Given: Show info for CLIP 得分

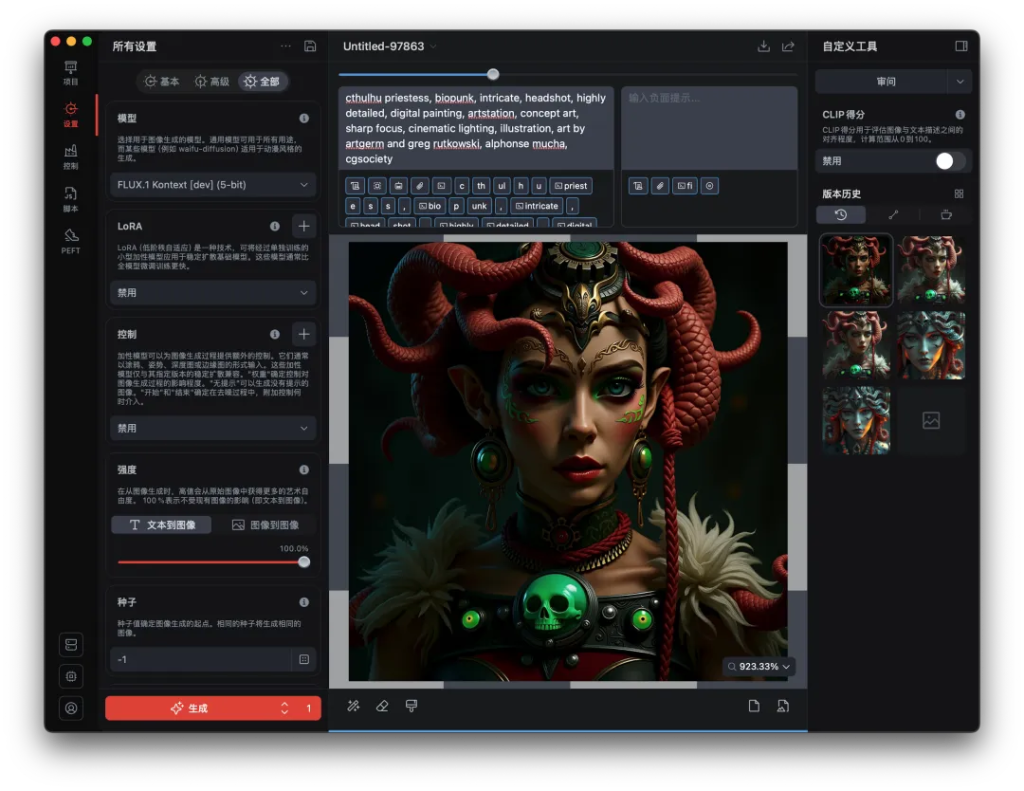Looking at the screenshot, I should point(960,114).
